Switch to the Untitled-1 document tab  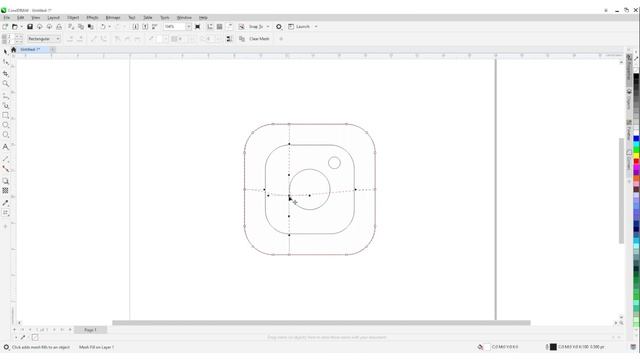[31, 49]
